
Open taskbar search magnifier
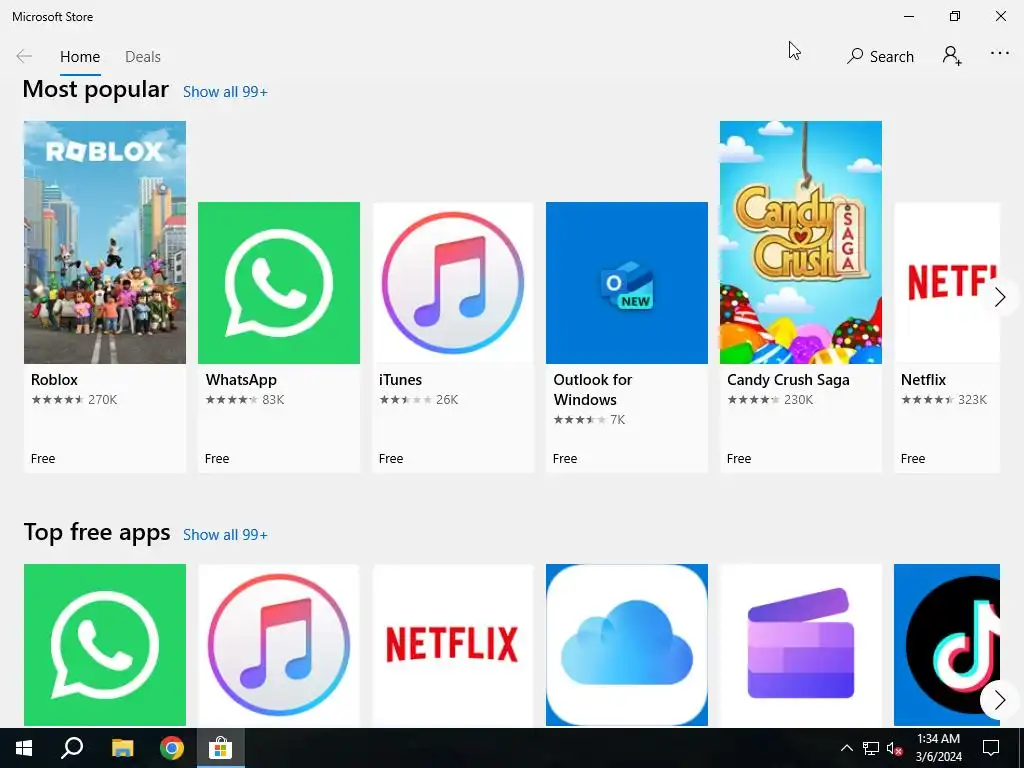coord(72,748)
